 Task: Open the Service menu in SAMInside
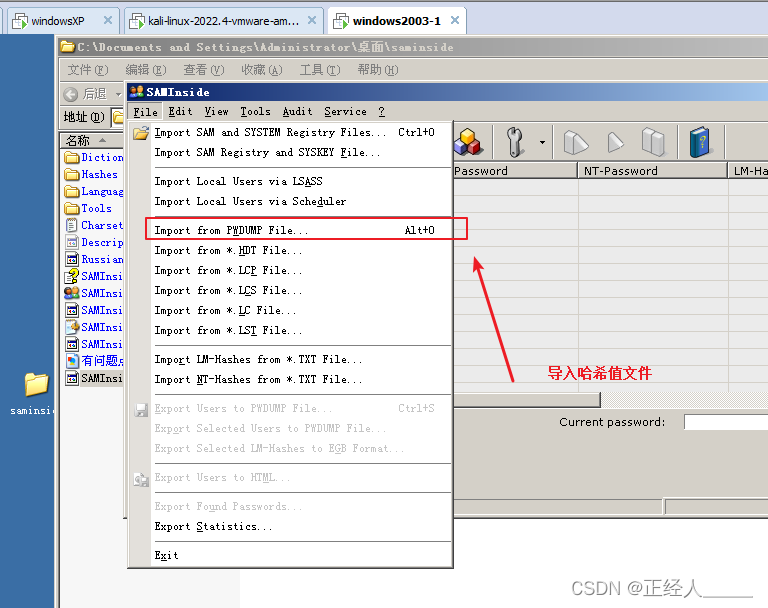pos(345,112)
